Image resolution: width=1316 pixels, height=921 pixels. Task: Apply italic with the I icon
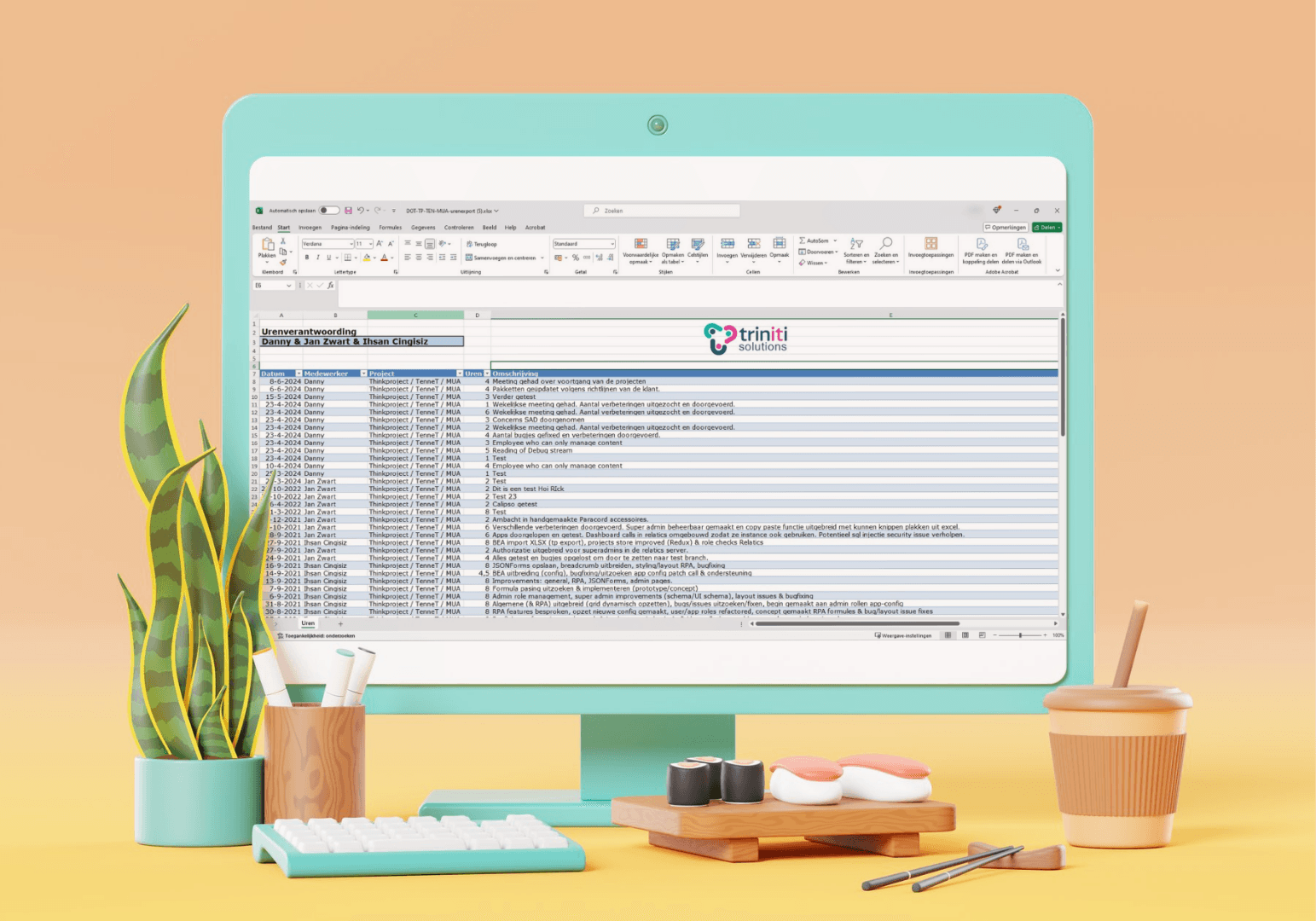point(318,258)
